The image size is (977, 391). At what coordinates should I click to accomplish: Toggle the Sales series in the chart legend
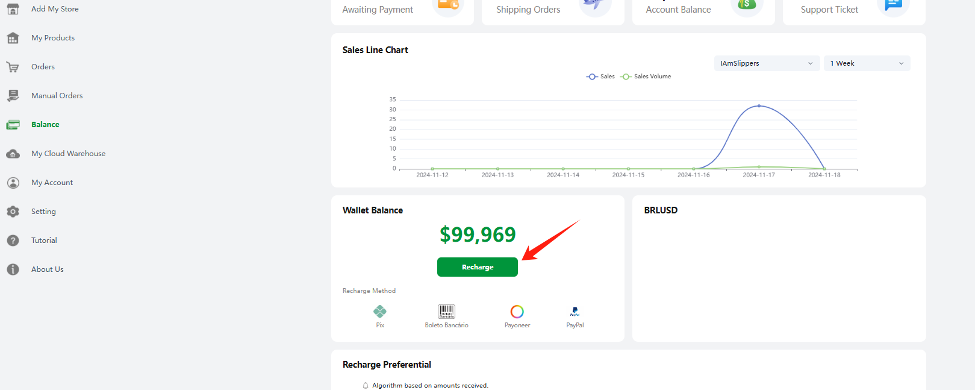coord(600,77)
